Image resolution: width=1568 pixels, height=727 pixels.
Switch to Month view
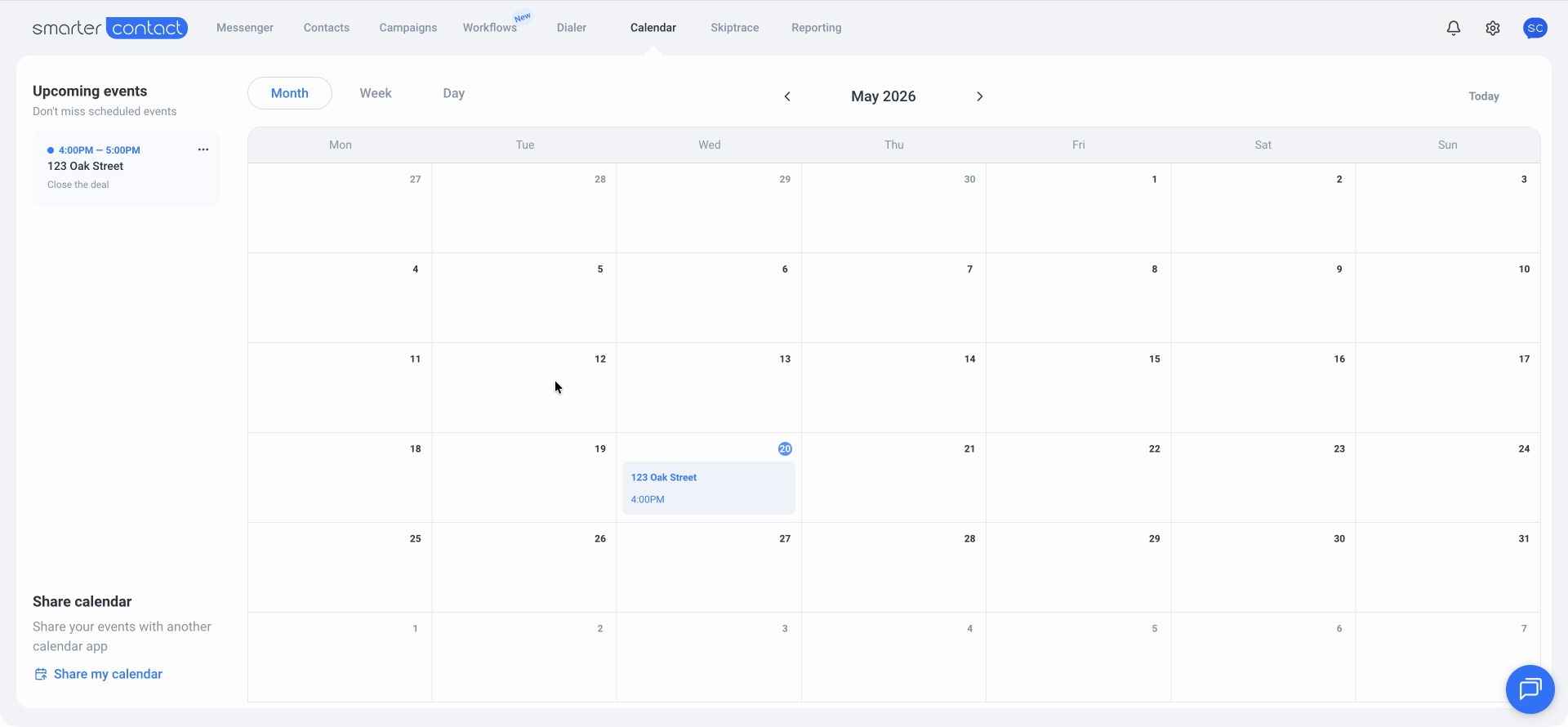coord(290,93)
